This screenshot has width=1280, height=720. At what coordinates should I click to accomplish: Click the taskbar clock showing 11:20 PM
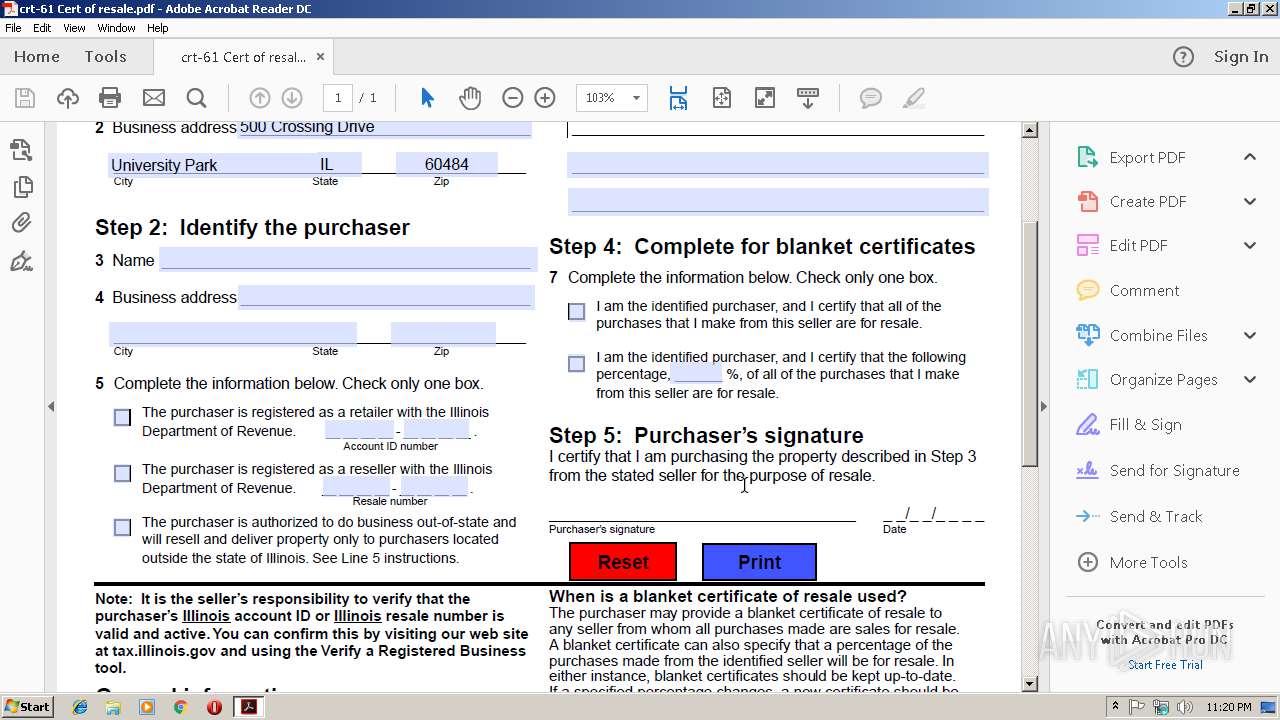tap(1229, 707)
